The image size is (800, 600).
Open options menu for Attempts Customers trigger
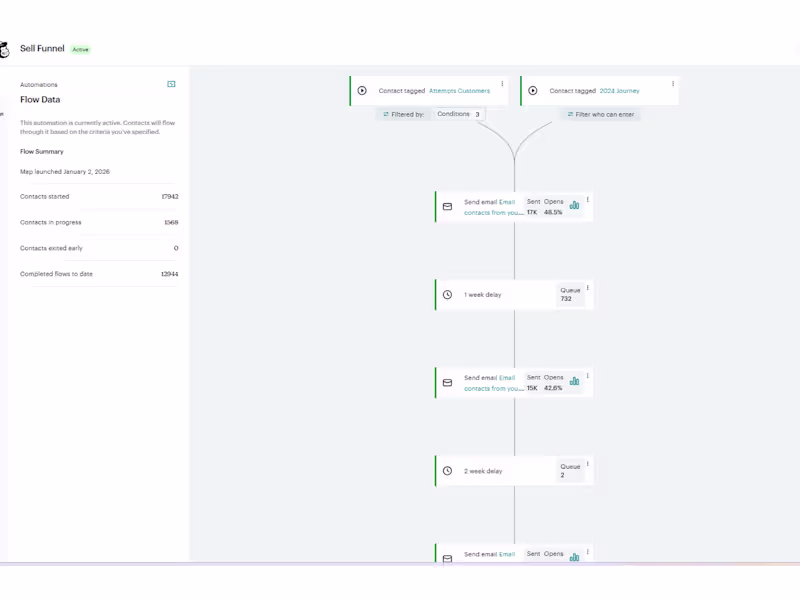click(502, 84)
